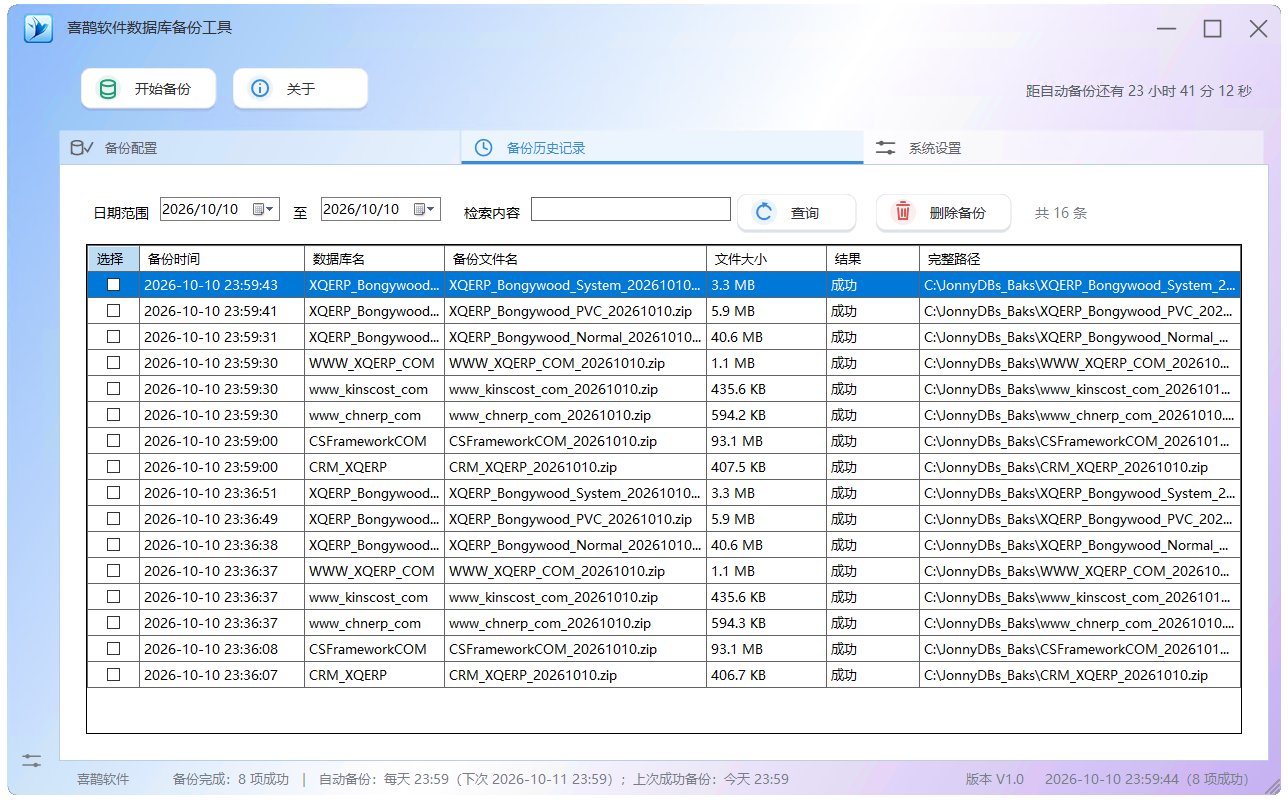1288x803 pixels.
Task: Click the database-check icon on 备份配置 tab
Action: (x=81, y=148)
